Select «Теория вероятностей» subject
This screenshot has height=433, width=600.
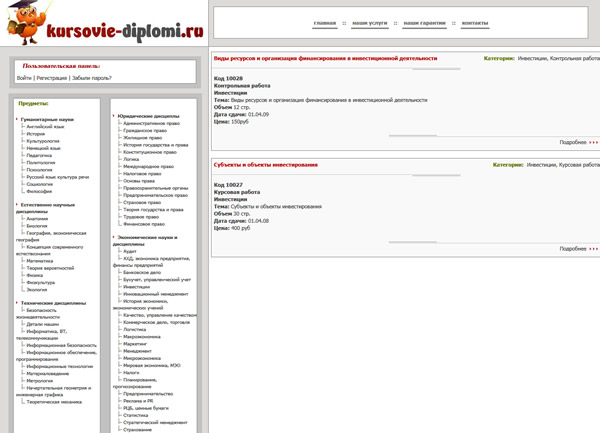pyautogui.click(x=50, y=268)
